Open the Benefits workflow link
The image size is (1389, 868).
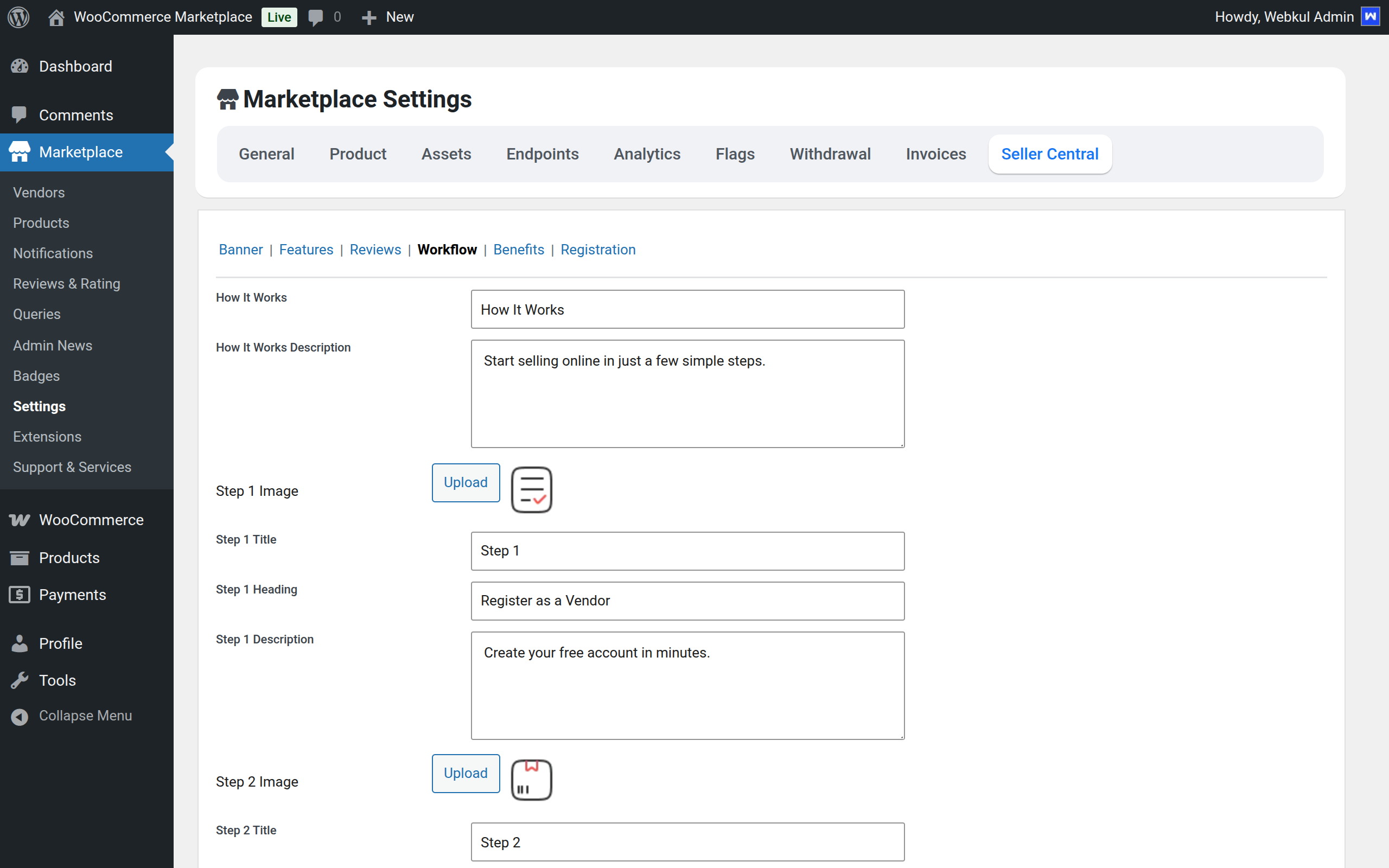[518, 249]
